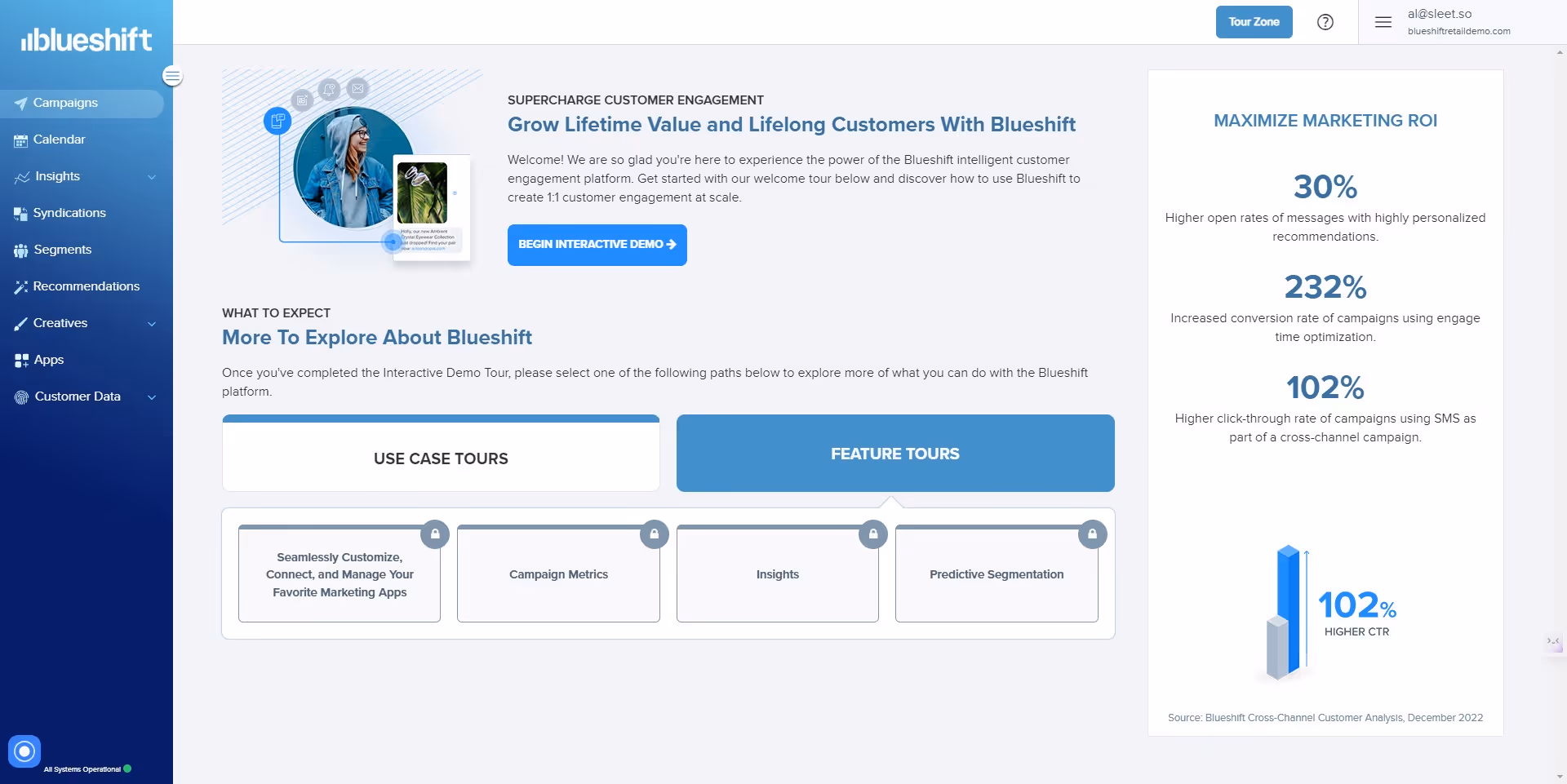Click the round chat widget icon
This screenshot has width=1567, height=784.
click(24, 751)
